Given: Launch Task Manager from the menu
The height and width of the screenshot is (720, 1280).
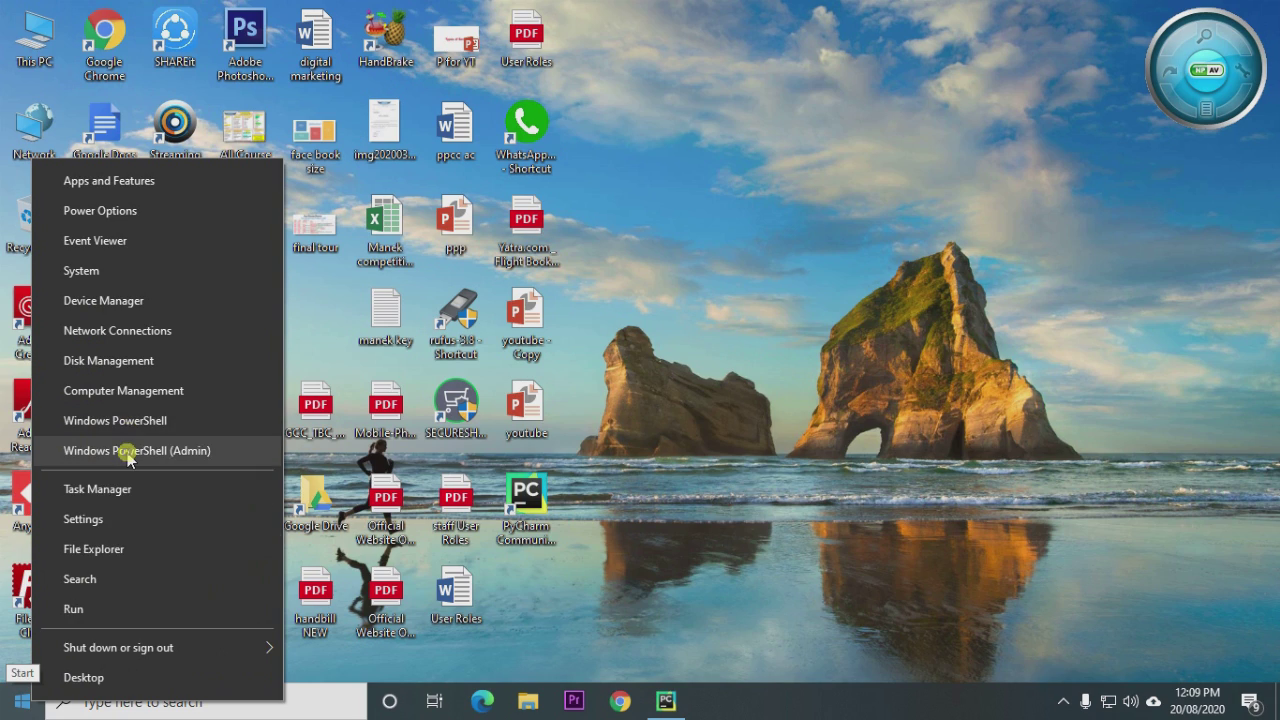Looking at the screenshot, I should [158, 489].
